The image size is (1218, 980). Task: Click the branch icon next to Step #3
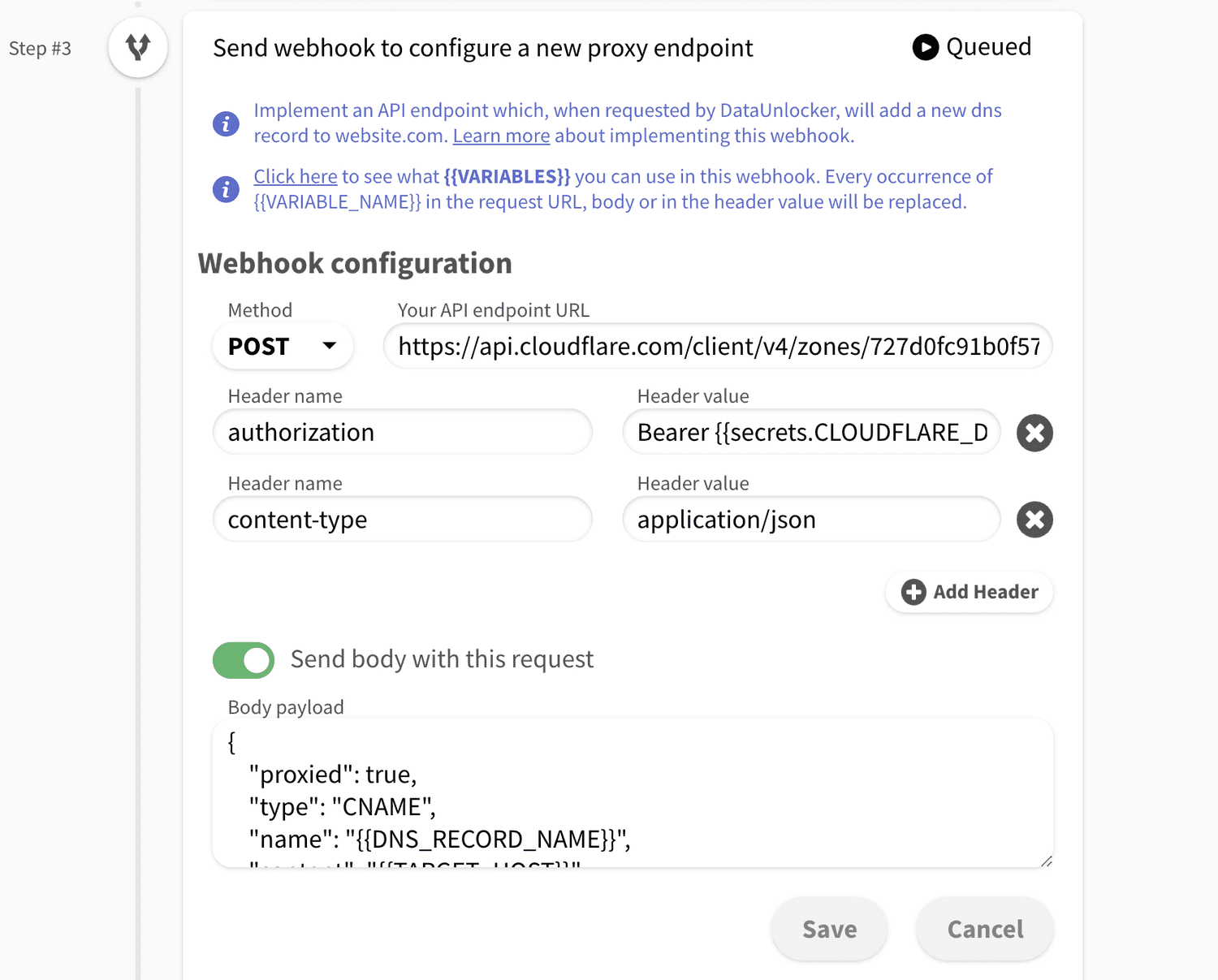pyautogui.click(x=137, y=47)
